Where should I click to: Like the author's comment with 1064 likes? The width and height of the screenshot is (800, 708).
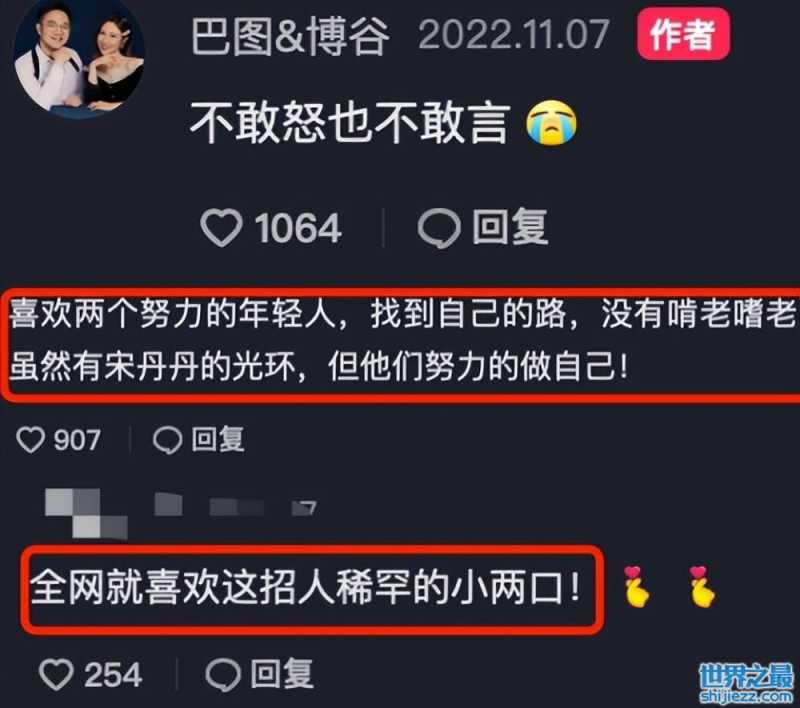click(x=221, y=228)
